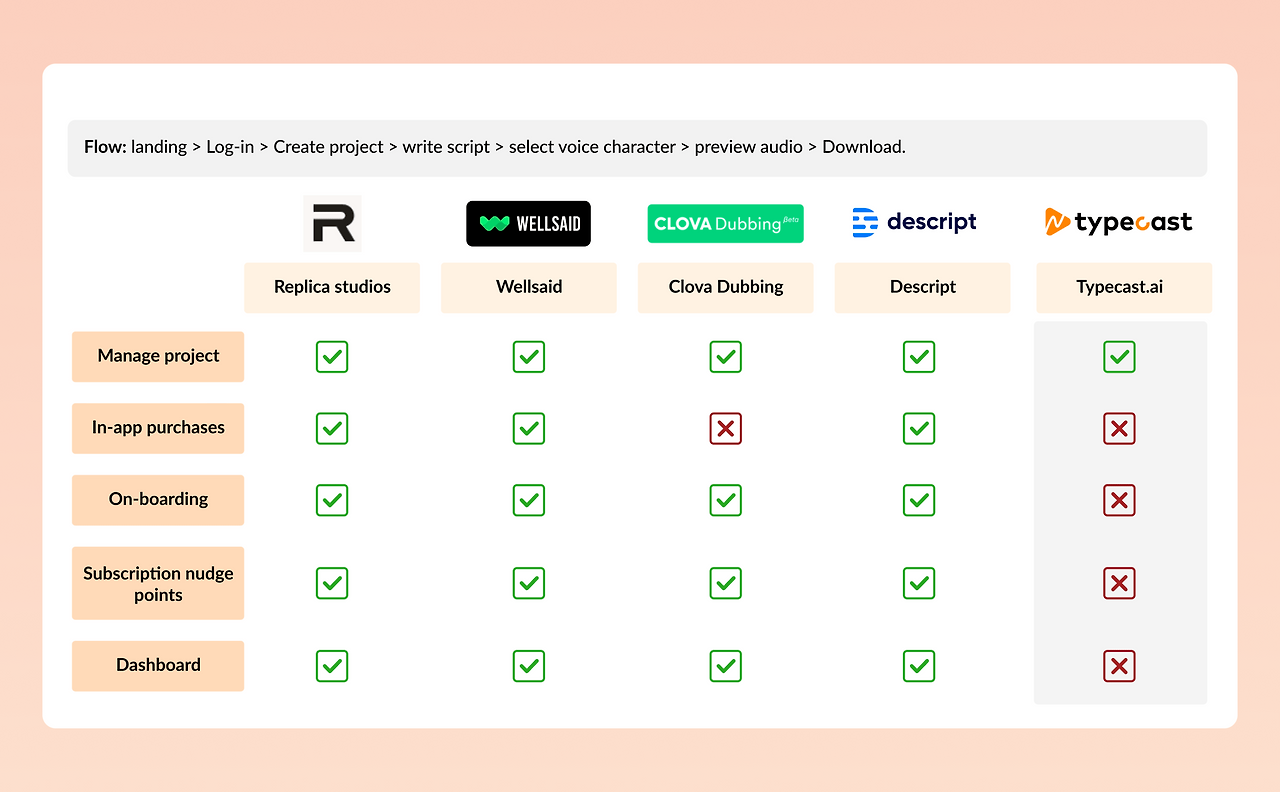The width and height of the screenshot is (1280, 792).
Task: Click Wellsaid Subscription nudge points checkmark
Action: click(x=529, y=583)
